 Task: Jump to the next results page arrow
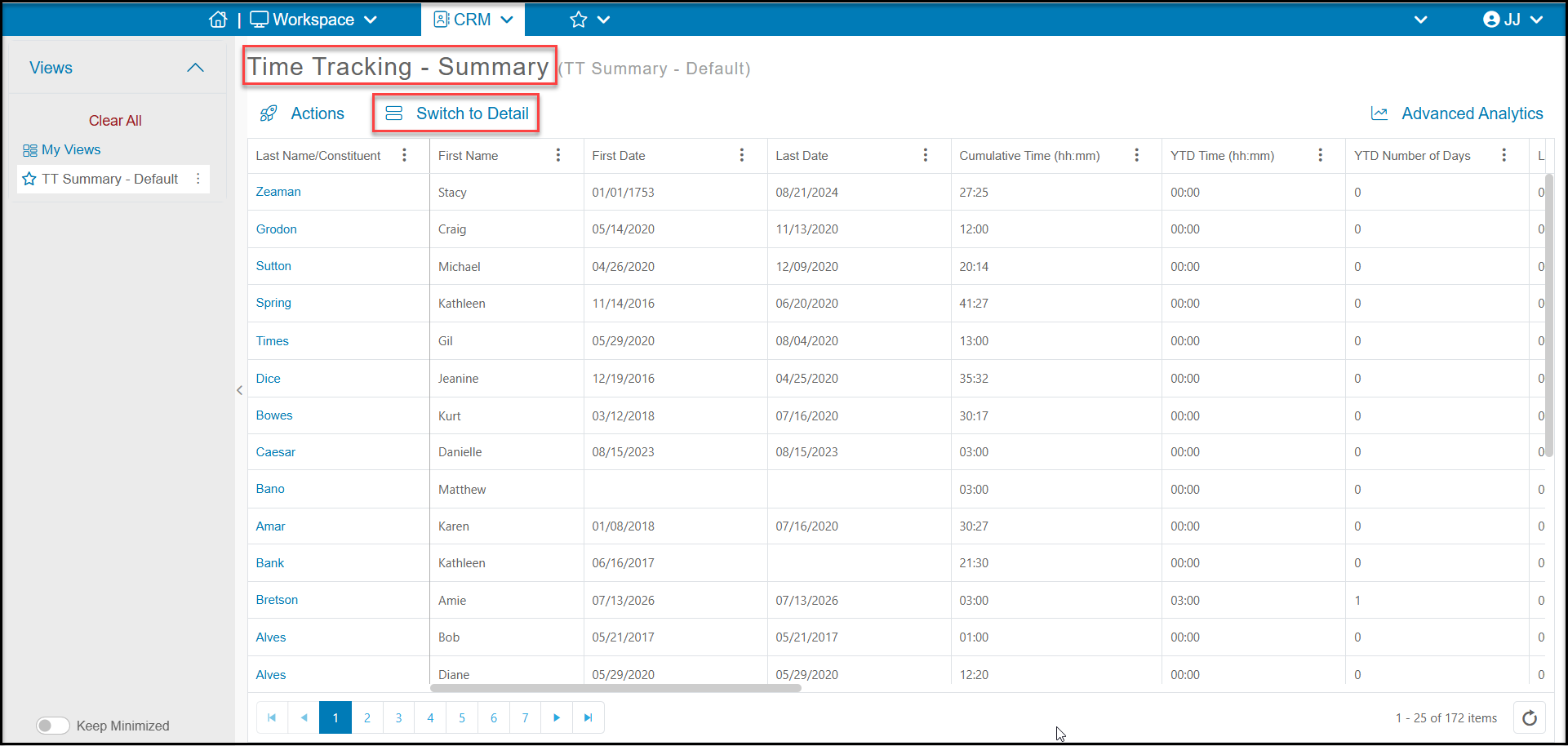coord(557,717)
